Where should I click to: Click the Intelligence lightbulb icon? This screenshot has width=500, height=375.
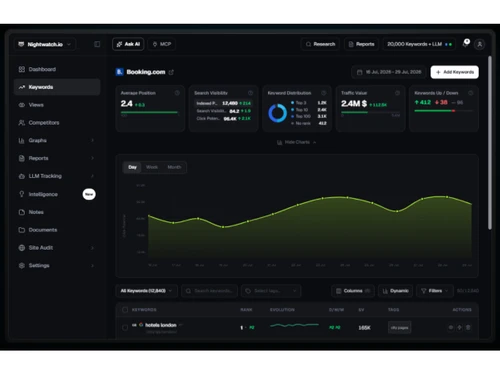(x=22, y=194)
